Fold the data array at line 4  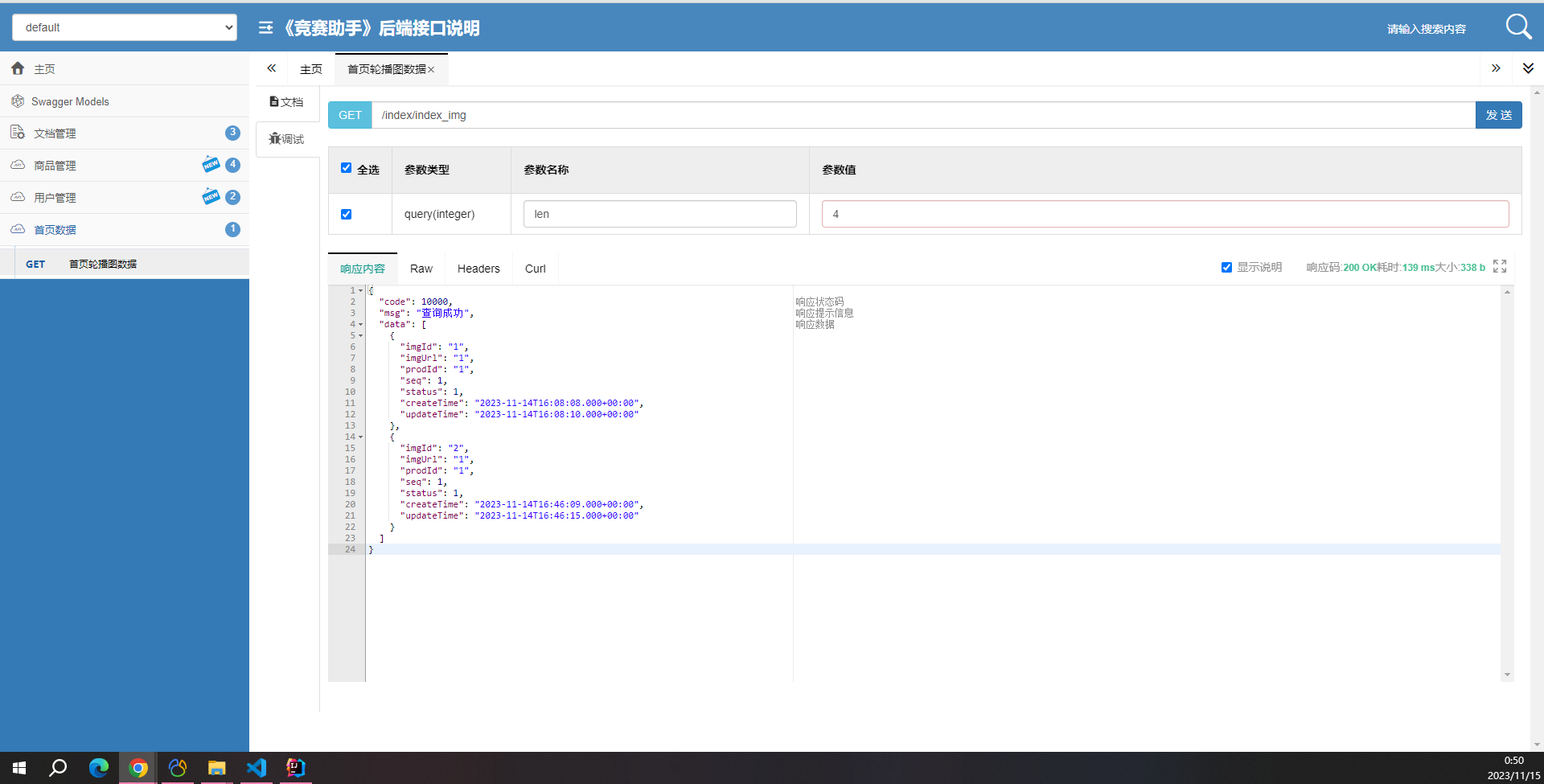361,324
